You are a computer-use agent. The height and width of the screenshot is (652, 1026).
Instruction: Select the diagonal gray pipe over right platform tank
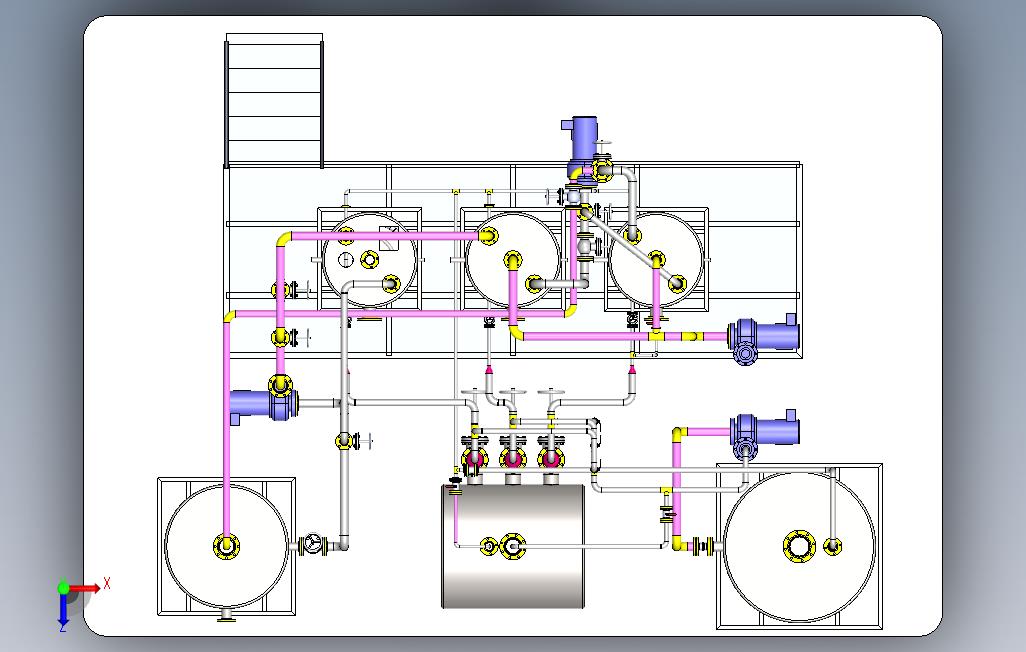click(631, 249)
